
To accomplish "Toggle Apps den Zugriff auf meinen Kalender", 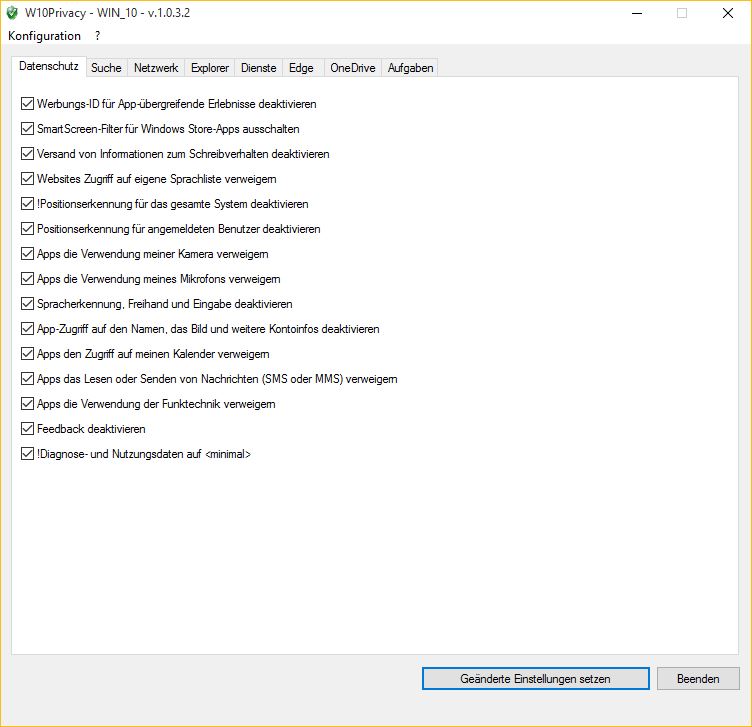I will click(x=27, y=353).
